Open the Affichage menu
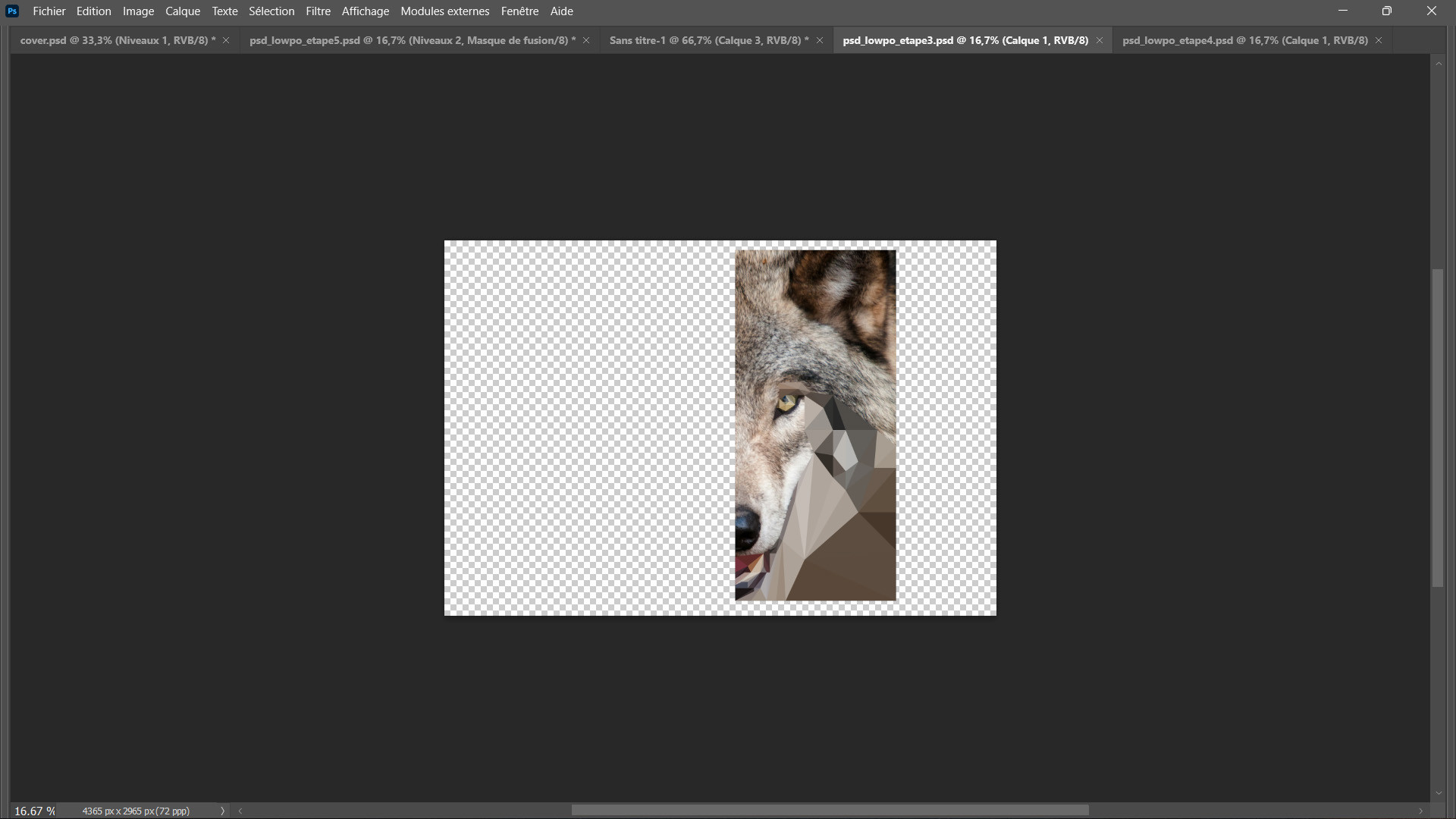 point(366,11)
